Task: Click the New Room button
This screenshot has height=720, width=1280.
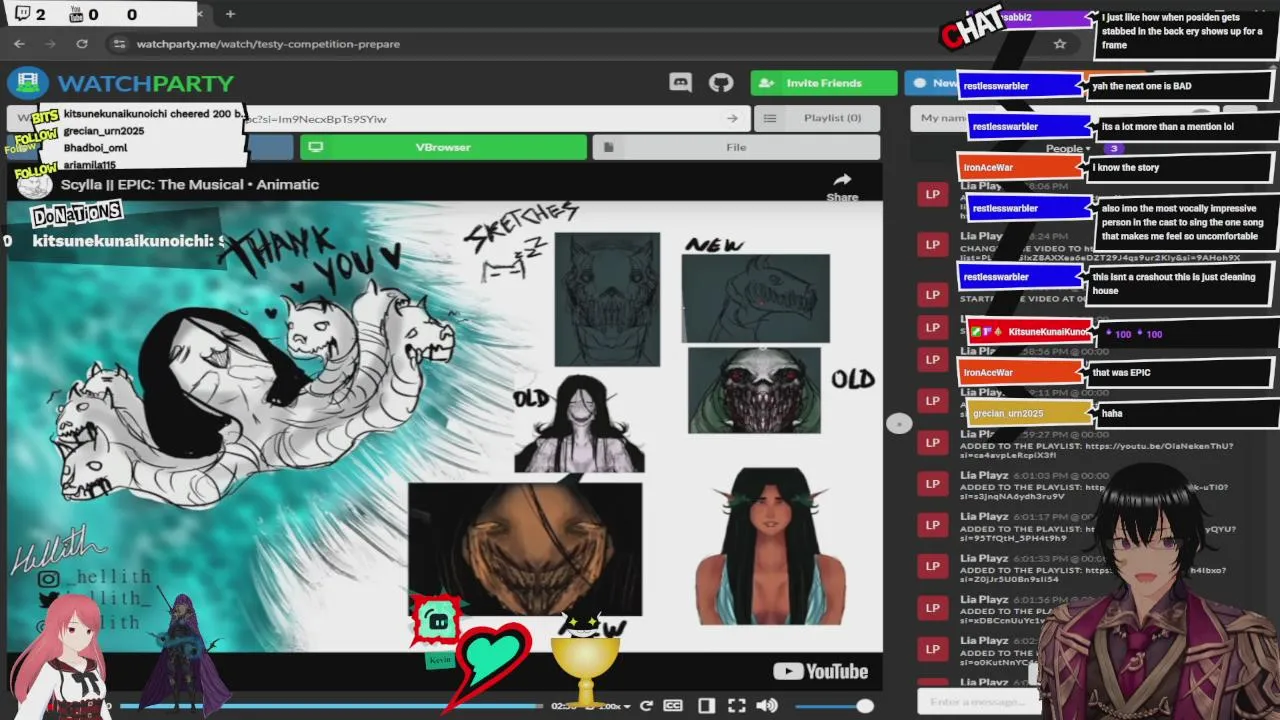Action: [931, 83]
